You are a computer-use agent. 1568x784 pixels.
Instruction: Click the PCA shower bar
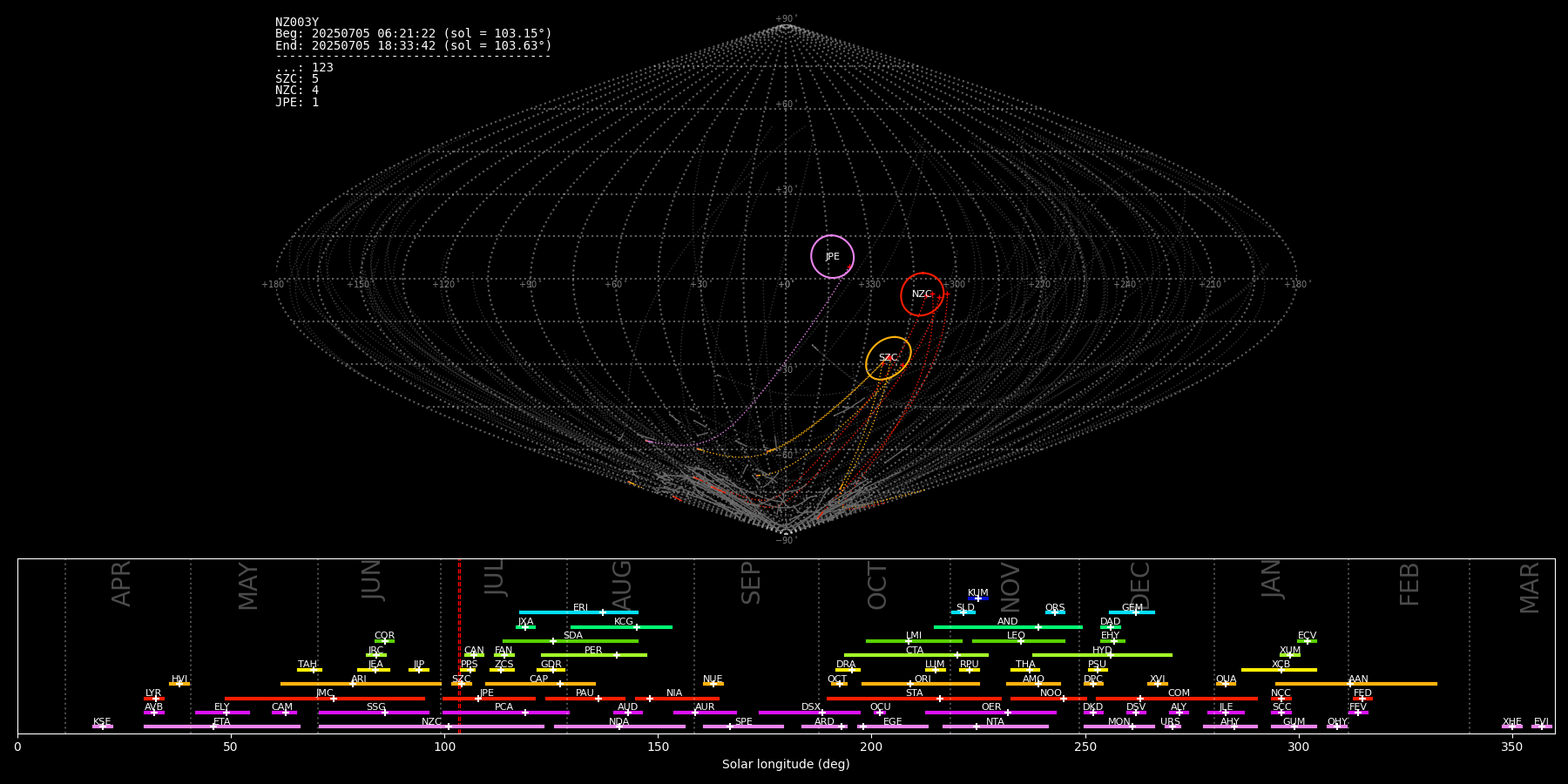[x=505, y=713]
